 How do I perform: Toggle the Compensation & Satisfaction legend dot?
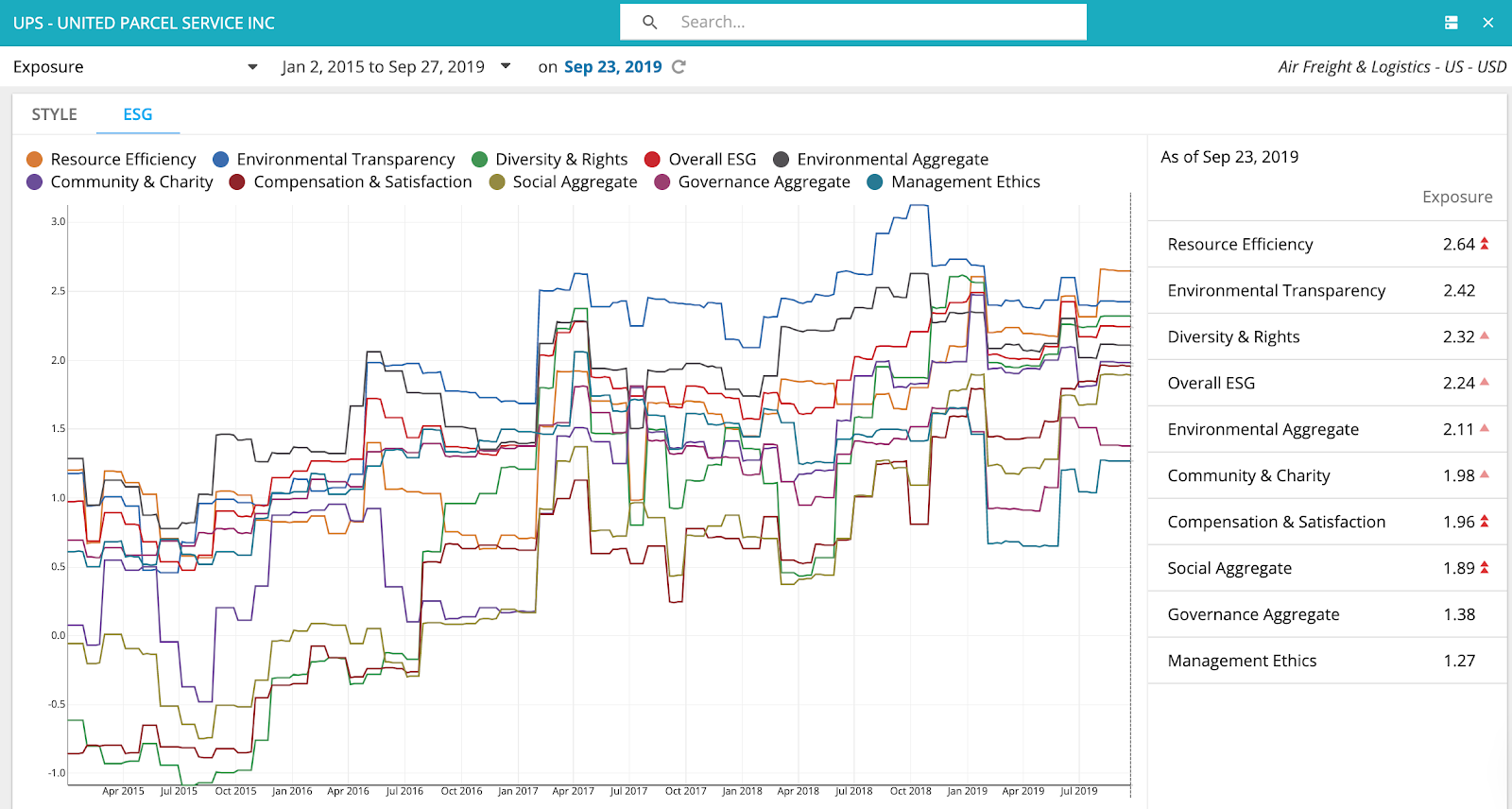click(238, 181)
